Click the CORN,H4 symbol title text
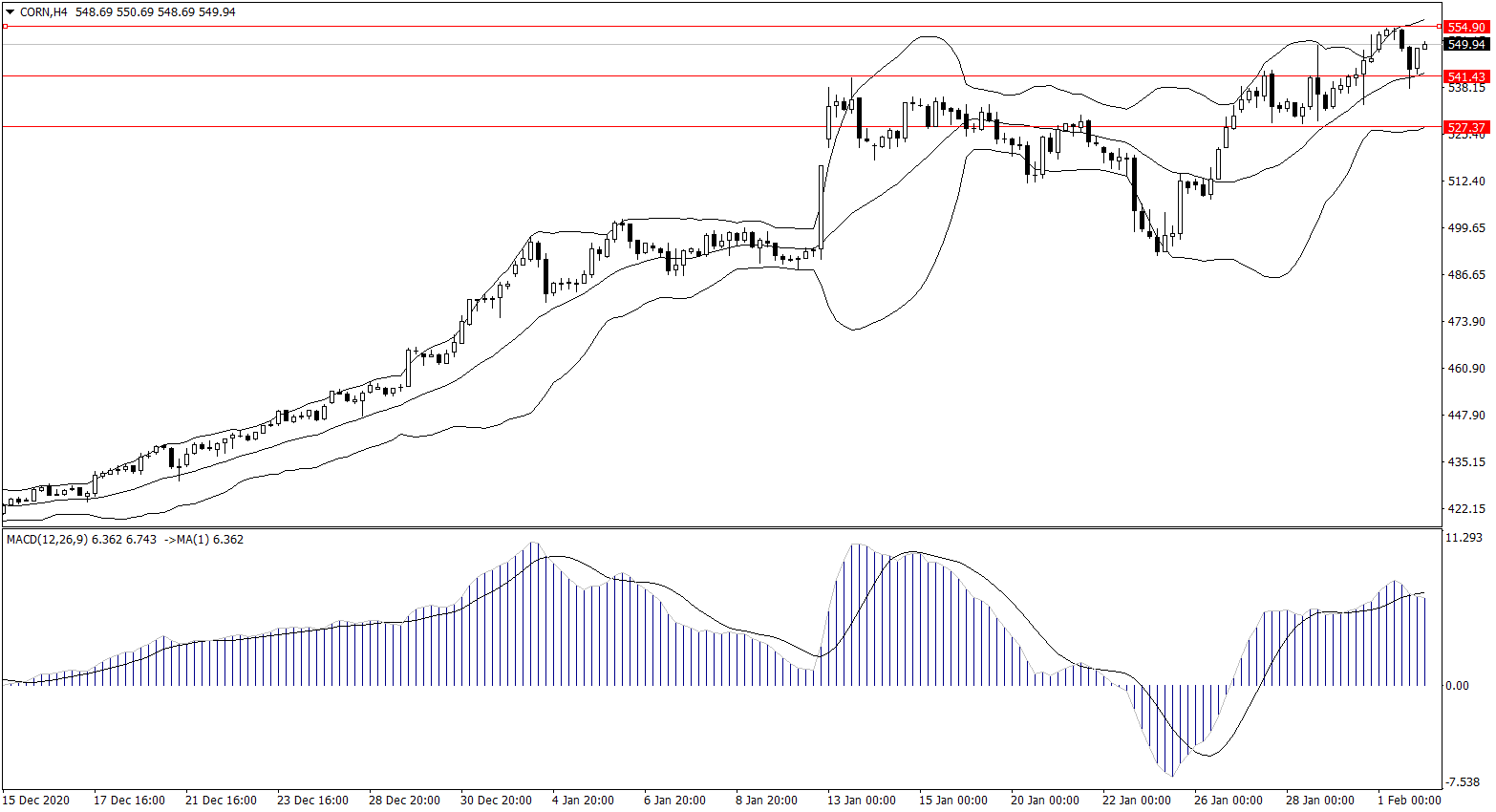This screenshot has height=812, width=1496. [43, 12]
